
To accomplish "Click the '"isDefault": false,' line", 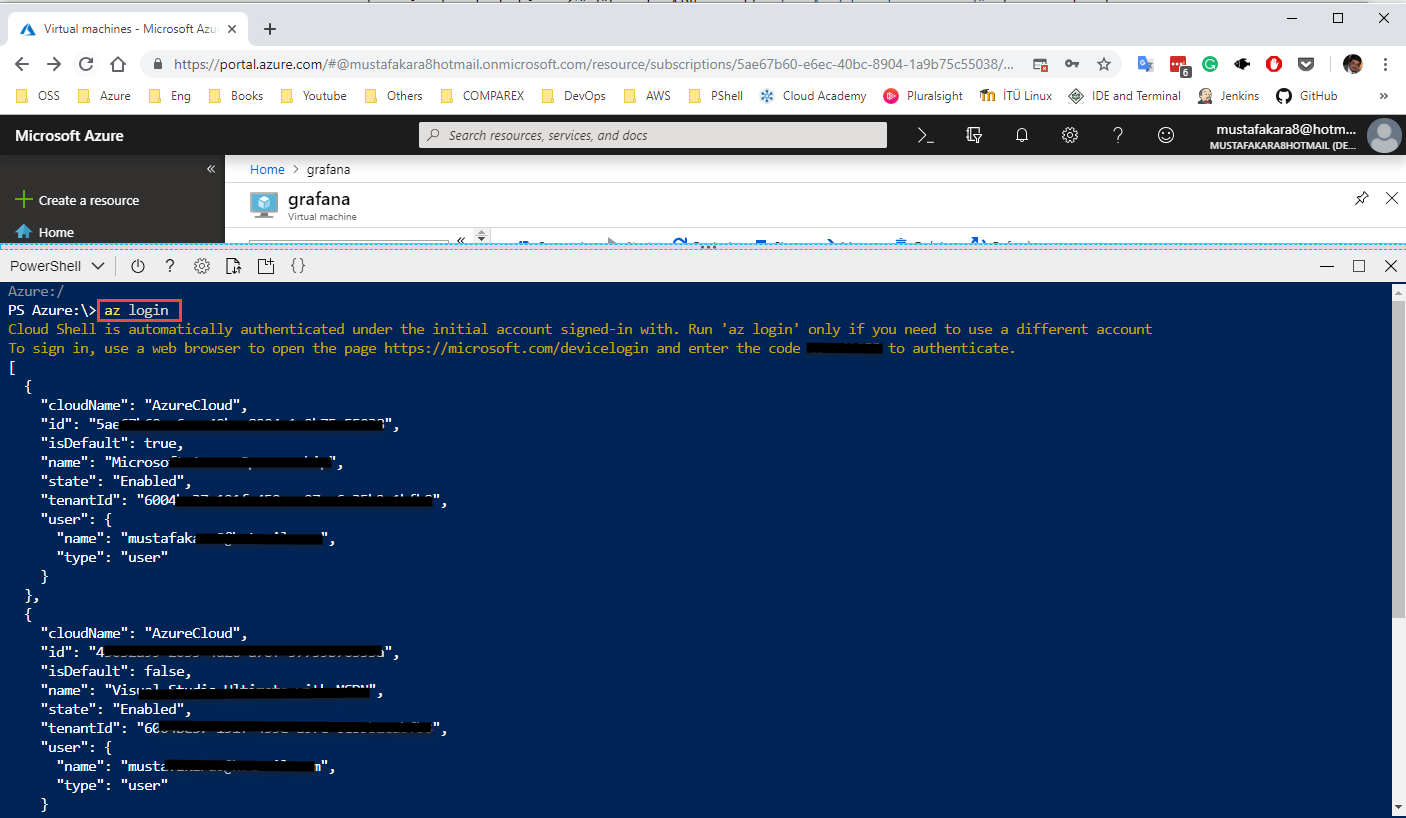I will click(116, 671).
